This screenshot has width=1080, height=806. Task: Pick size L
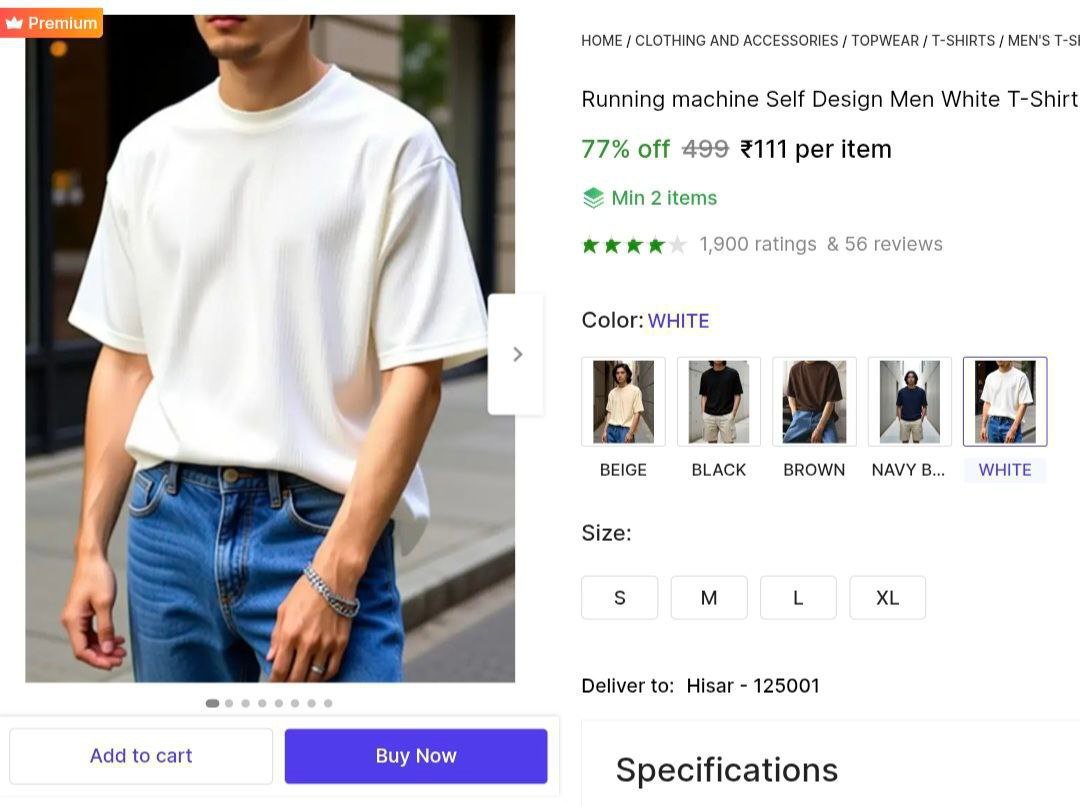coord(798,598)
